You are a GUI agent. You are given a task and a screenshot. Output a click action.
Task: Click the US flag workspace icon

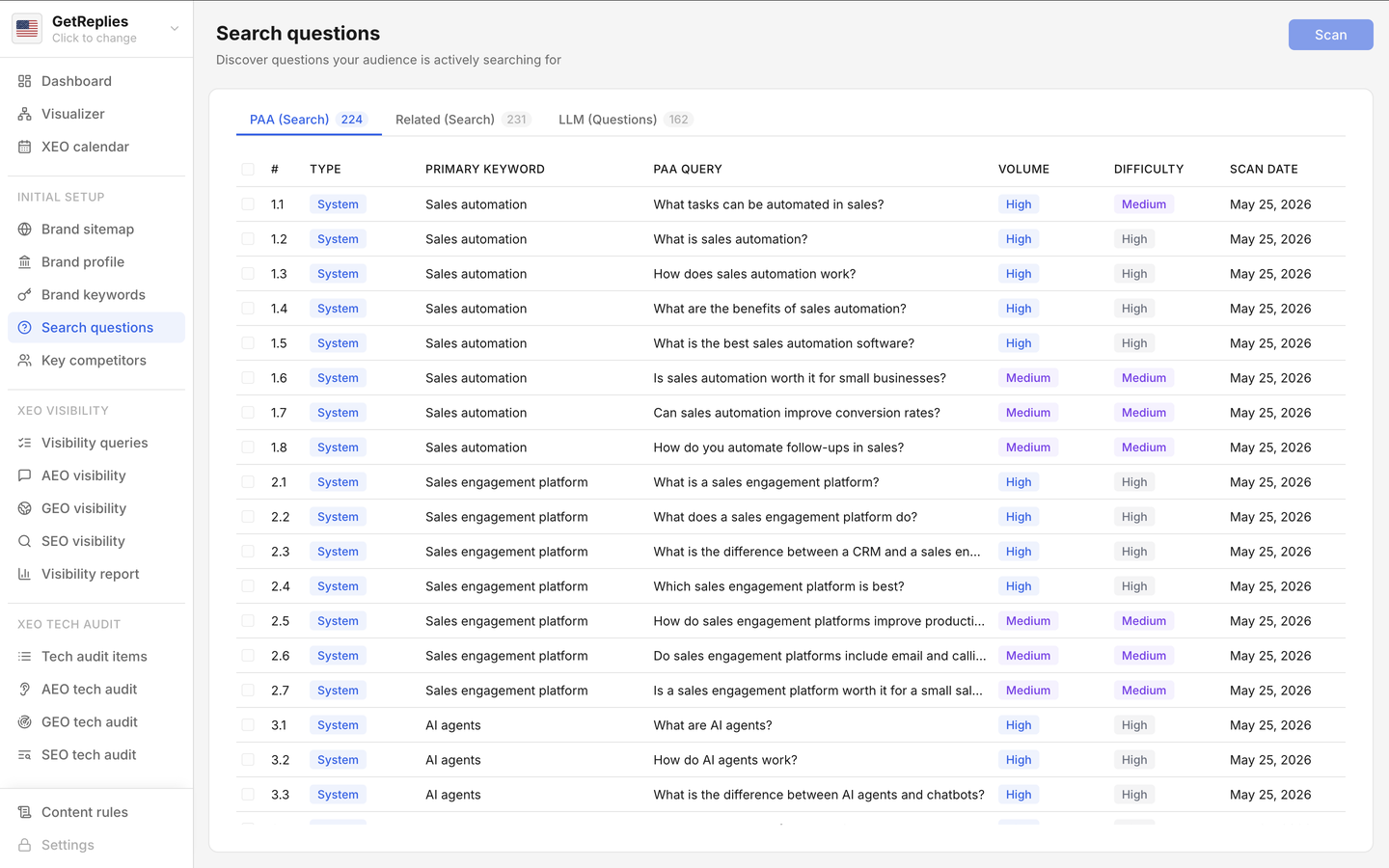tap(27, 29)
